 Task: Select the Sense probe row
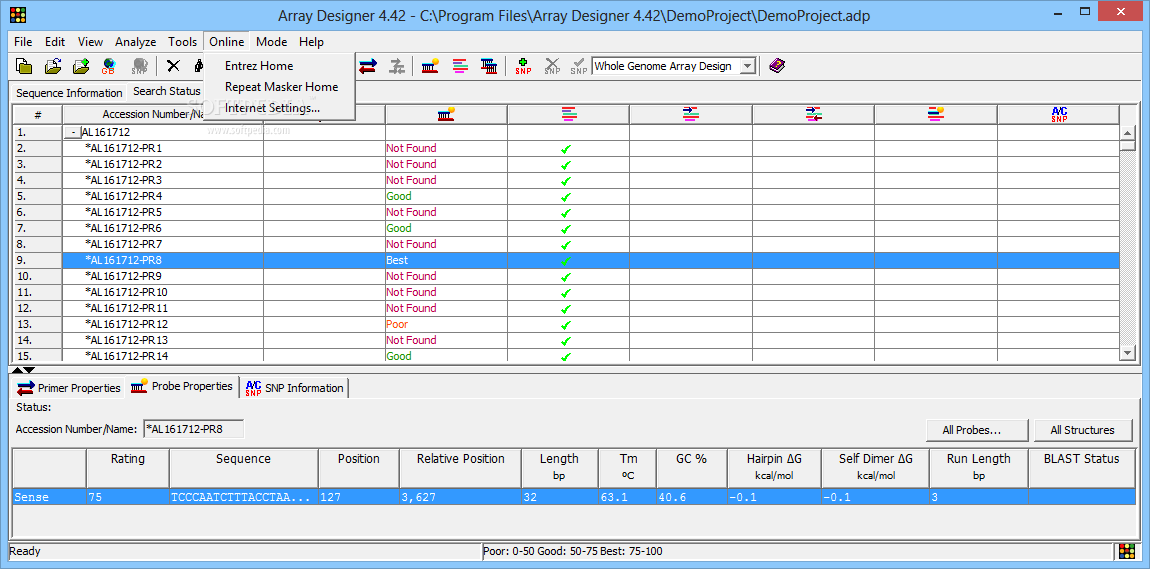pyautogui.click(x=574, y=497)
